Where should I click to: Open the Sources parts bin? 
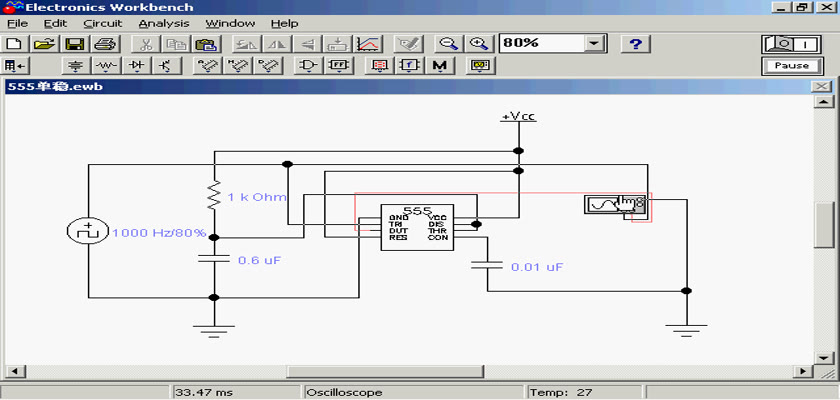click(77, 66)
